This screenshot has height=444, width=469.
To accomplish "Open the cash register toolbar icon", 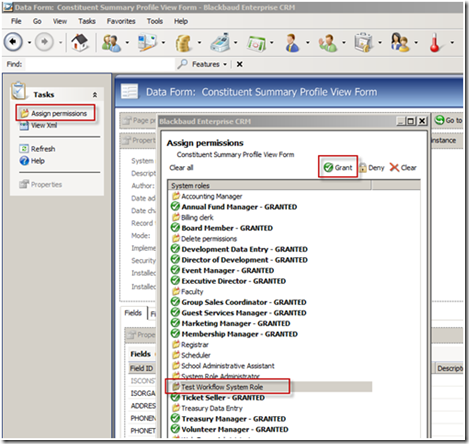I will point(220,42).
